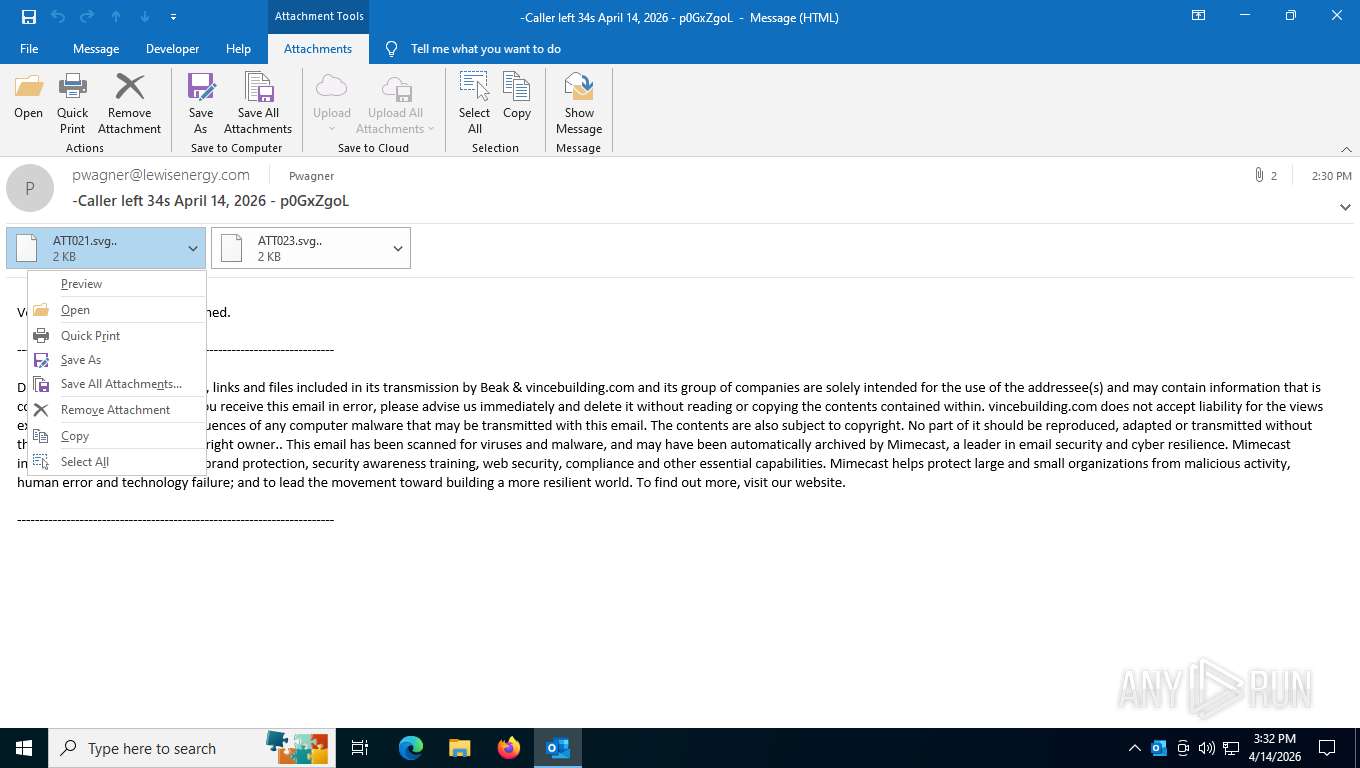The width and height of the screenshot is (1360, 768).
Task: Choose Save All Attachments from menu
Action: tap(117, 384)
